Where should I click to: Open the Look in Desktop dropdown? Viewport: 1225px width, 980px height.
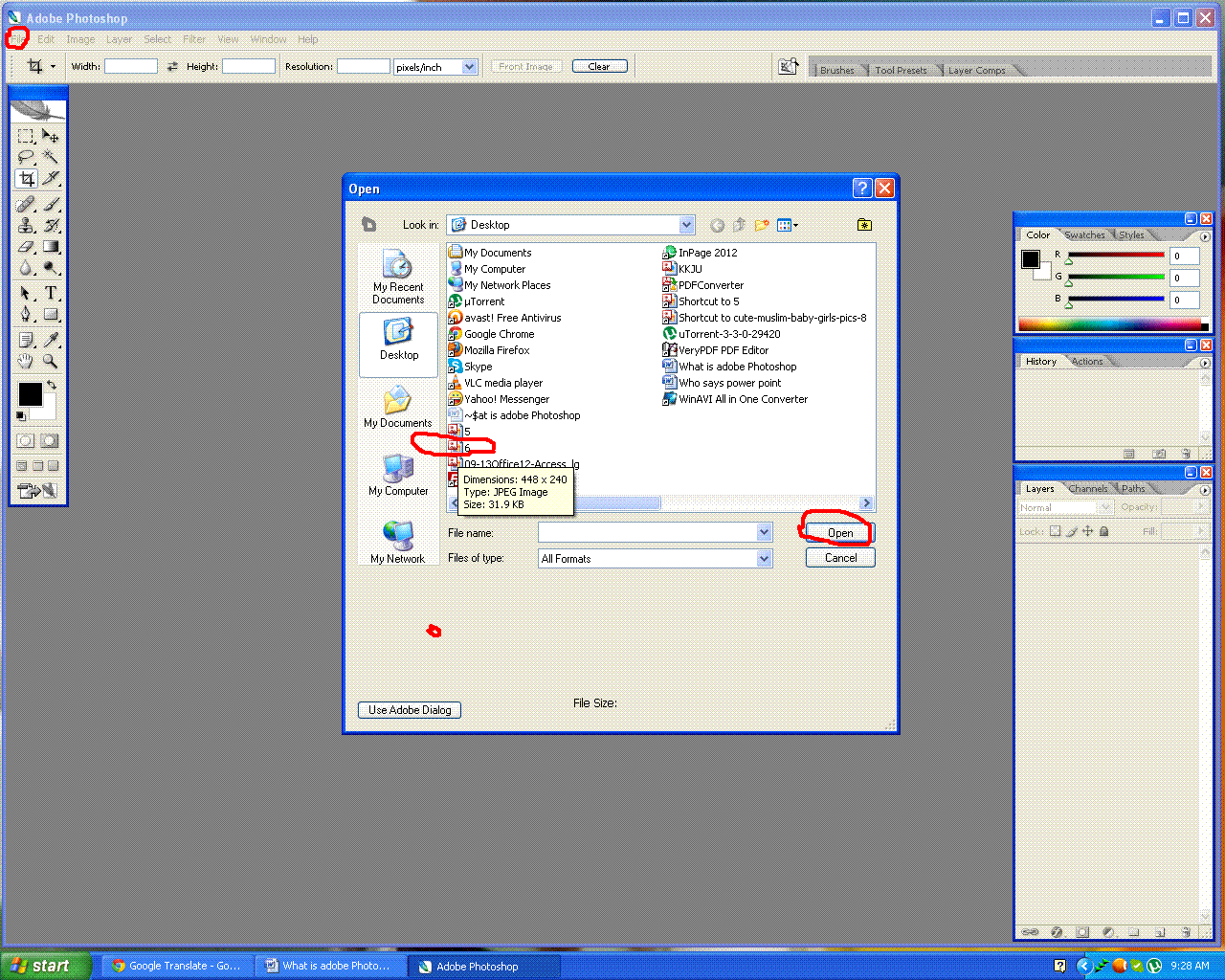coord(686,225)
